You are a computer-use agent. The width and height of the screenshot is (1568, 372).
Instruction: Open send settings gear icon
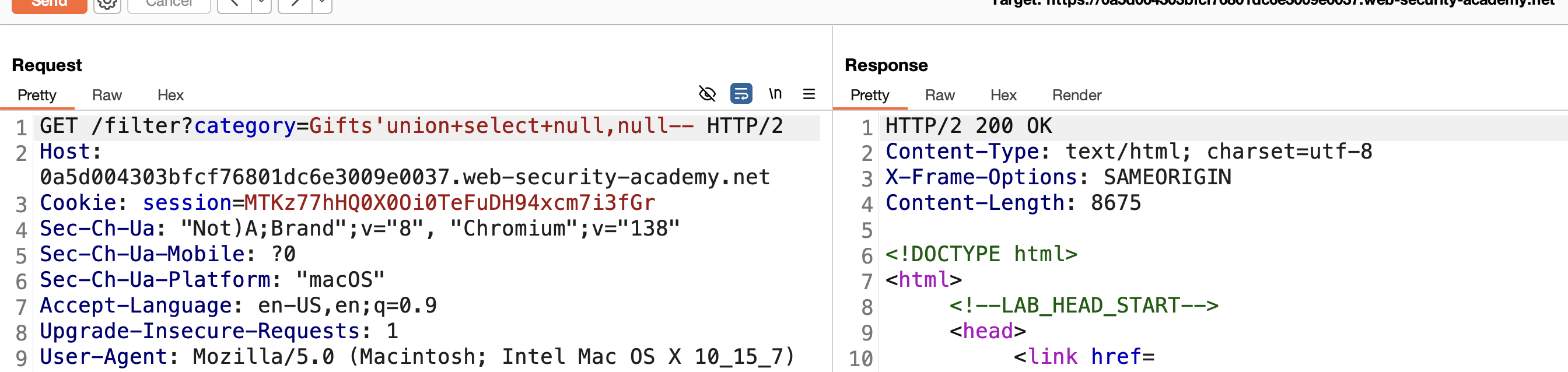click(x=107, y=5)
